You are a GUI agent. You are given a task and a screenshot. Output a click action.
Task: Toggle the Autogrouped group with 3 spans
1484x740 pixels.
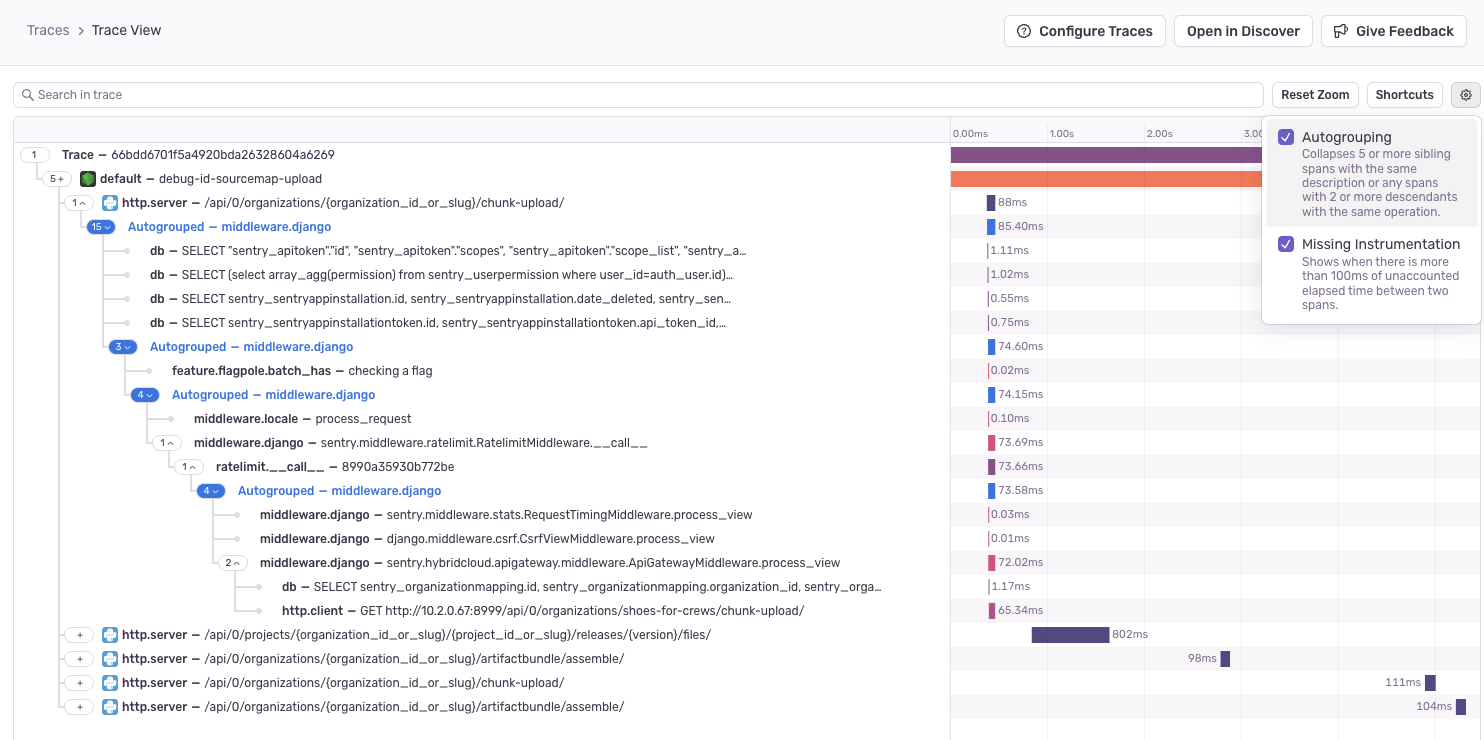[x=123, y=347]
